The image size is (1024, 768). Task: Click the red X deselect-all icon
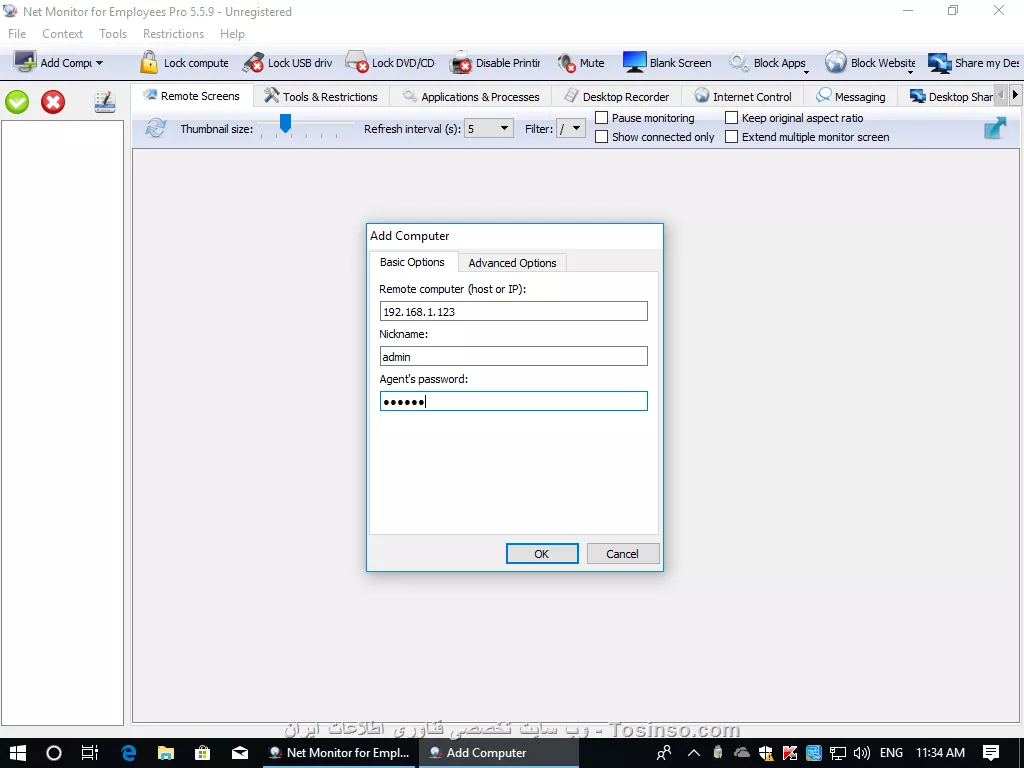[53, 102]
